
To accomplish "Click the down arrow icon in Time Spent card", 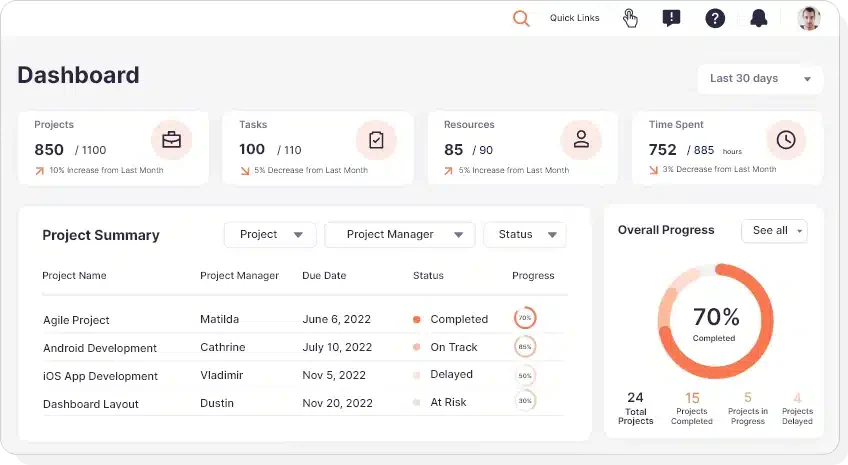I will pyautogui.click(x=653, y=170).
